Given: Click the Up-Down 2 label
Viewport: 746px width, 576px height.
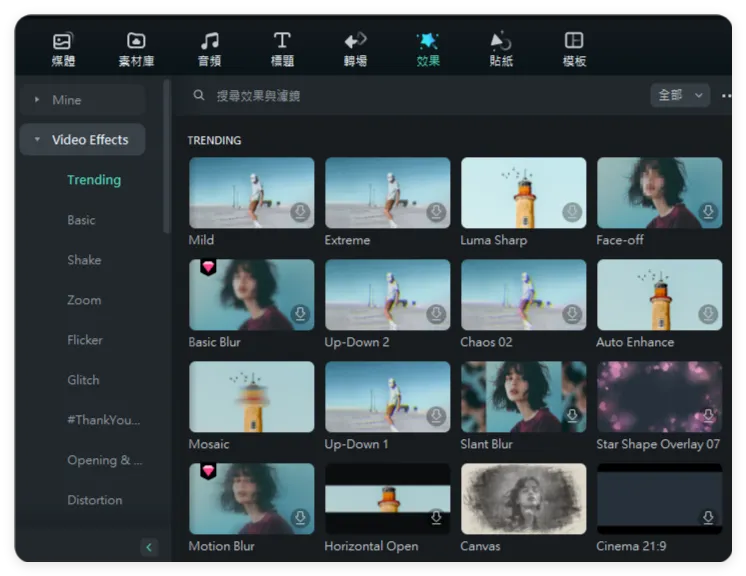Looking at the screenshot, I should pos(357,342).
